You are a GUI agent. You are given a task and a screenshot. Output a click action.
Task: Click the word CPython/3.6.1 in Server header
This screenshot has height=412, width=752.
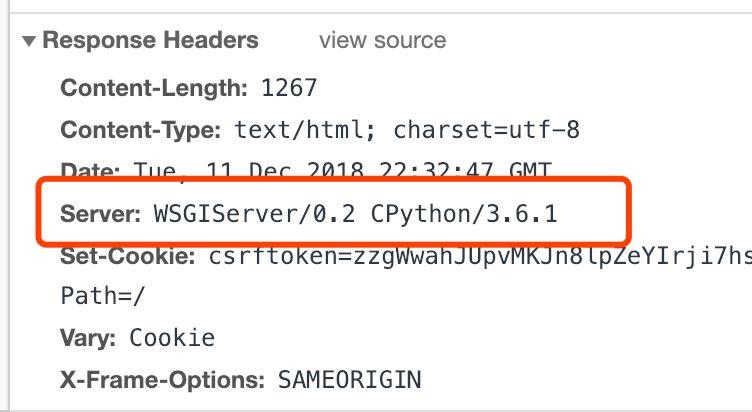click(464, 213)
